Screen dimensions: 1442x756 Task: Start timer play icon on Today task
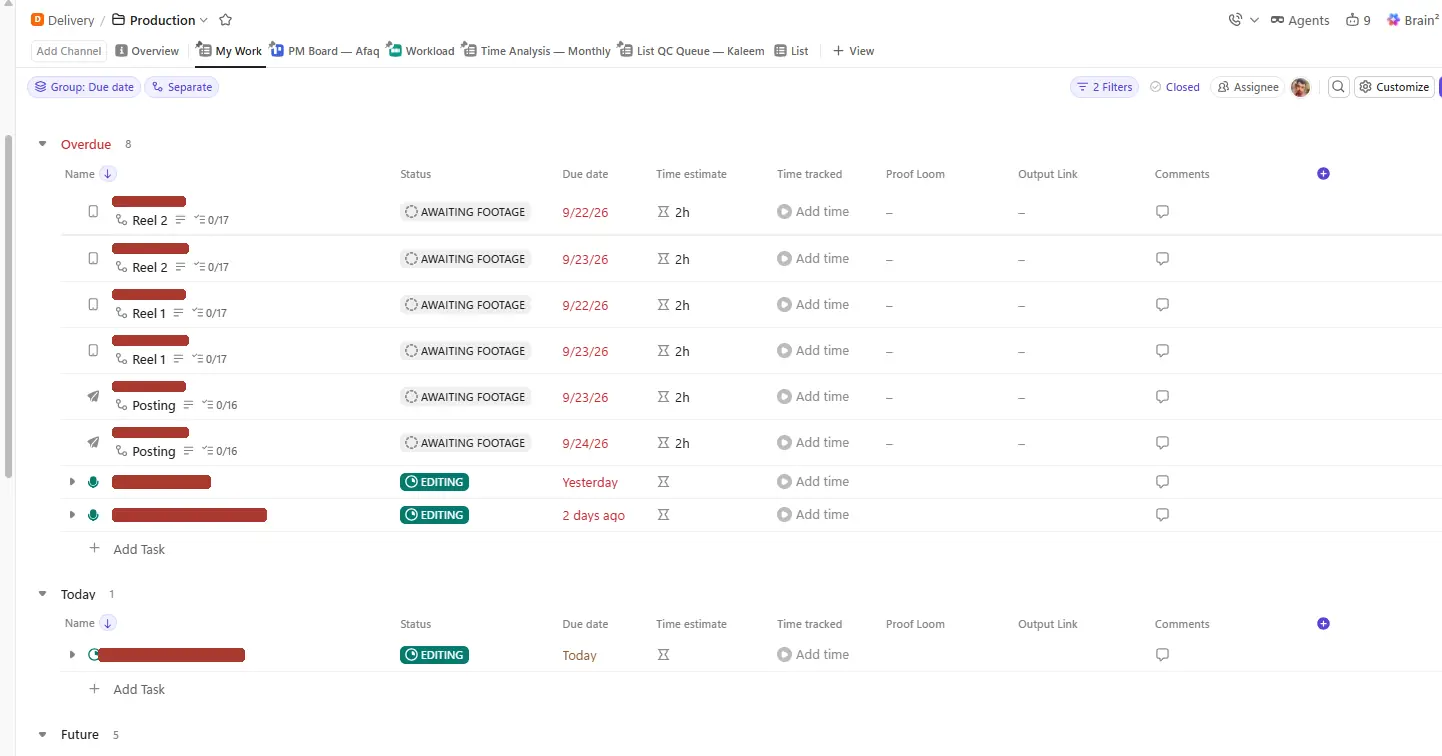pos(784,655)
